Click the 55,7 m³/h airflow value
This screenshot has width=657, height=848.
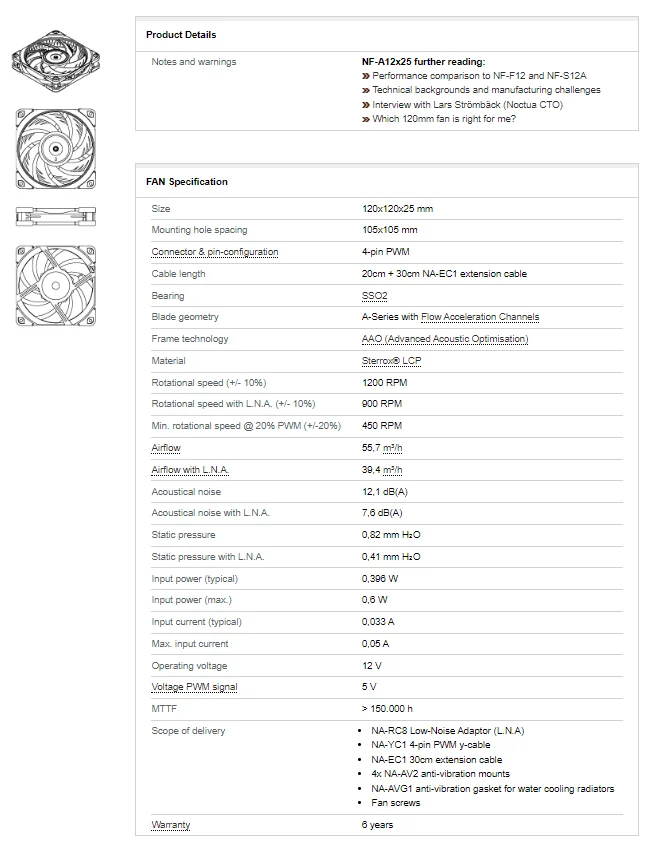382,448
